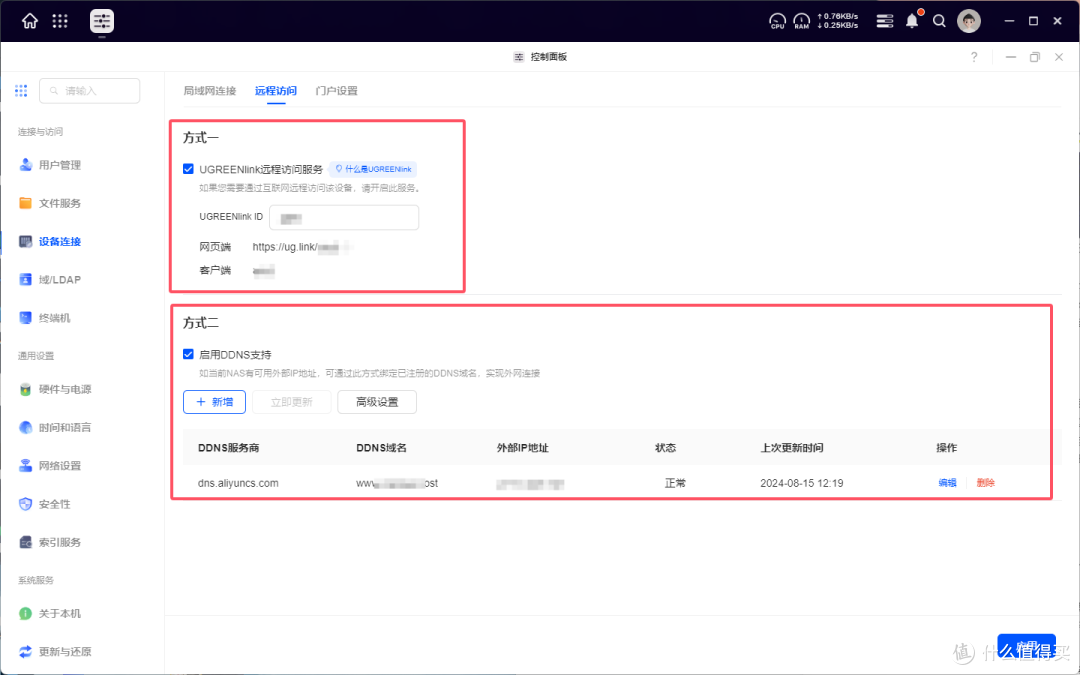Open the task manager list icon
Image resolution: width=1080 pixels, height=675 pixels.
(x=884, y=21)
